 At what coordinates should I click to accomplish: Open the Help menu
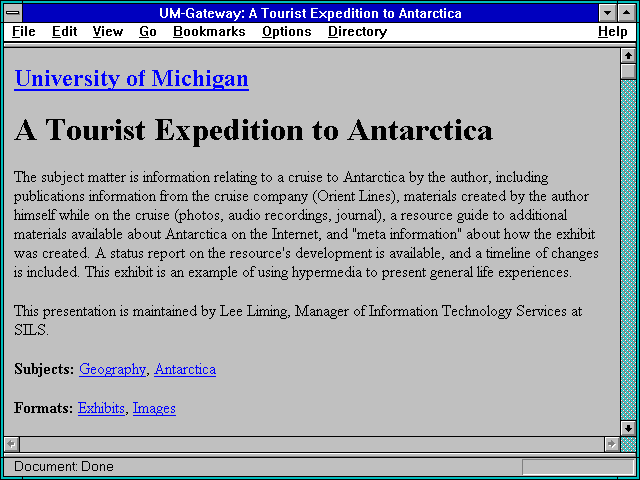click(613, 32)
